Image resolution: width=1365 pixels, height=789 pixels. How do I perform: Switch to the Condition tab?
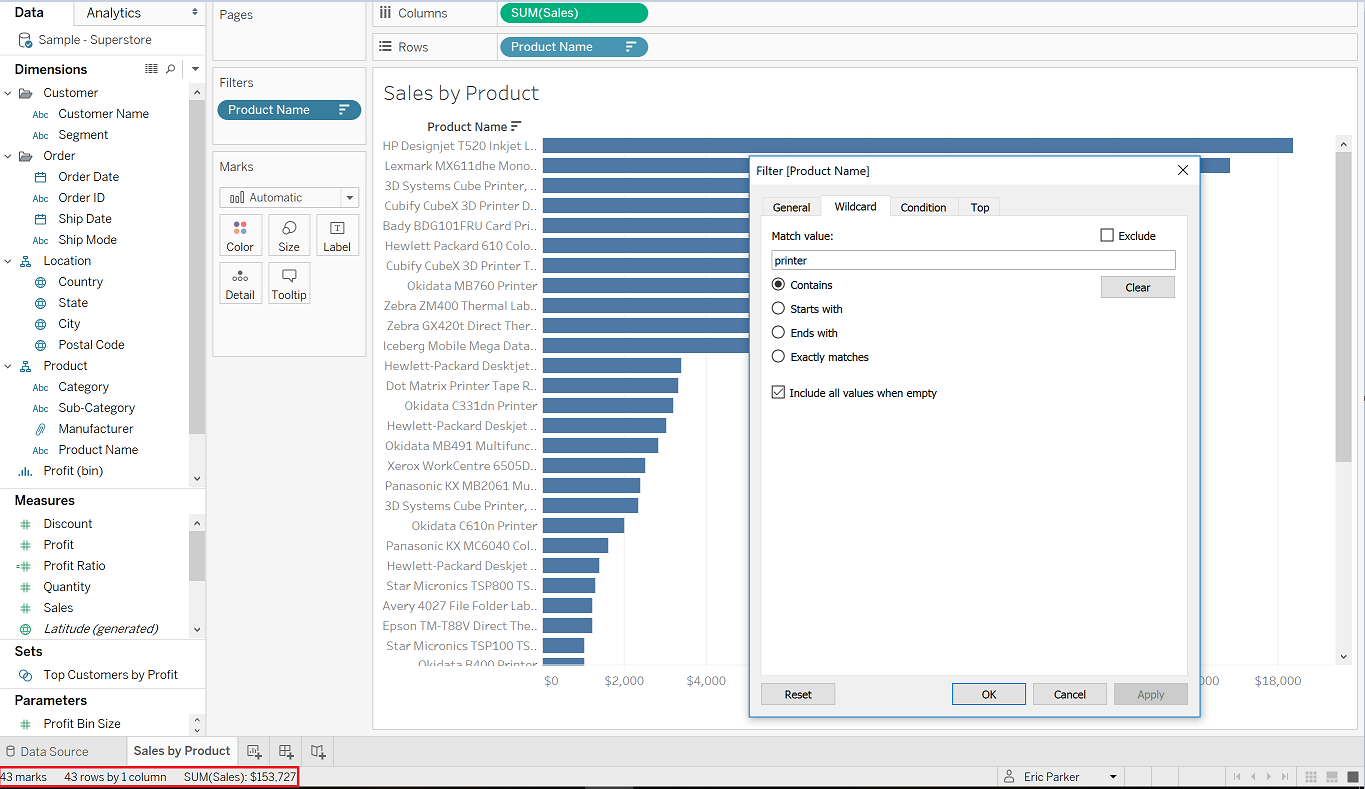923,207
